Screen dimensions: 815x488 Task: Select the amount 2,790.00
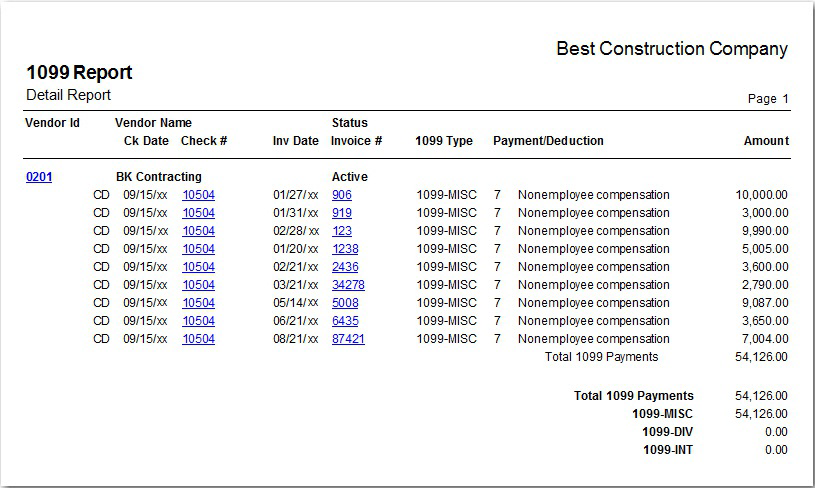[x=765, y=285]
